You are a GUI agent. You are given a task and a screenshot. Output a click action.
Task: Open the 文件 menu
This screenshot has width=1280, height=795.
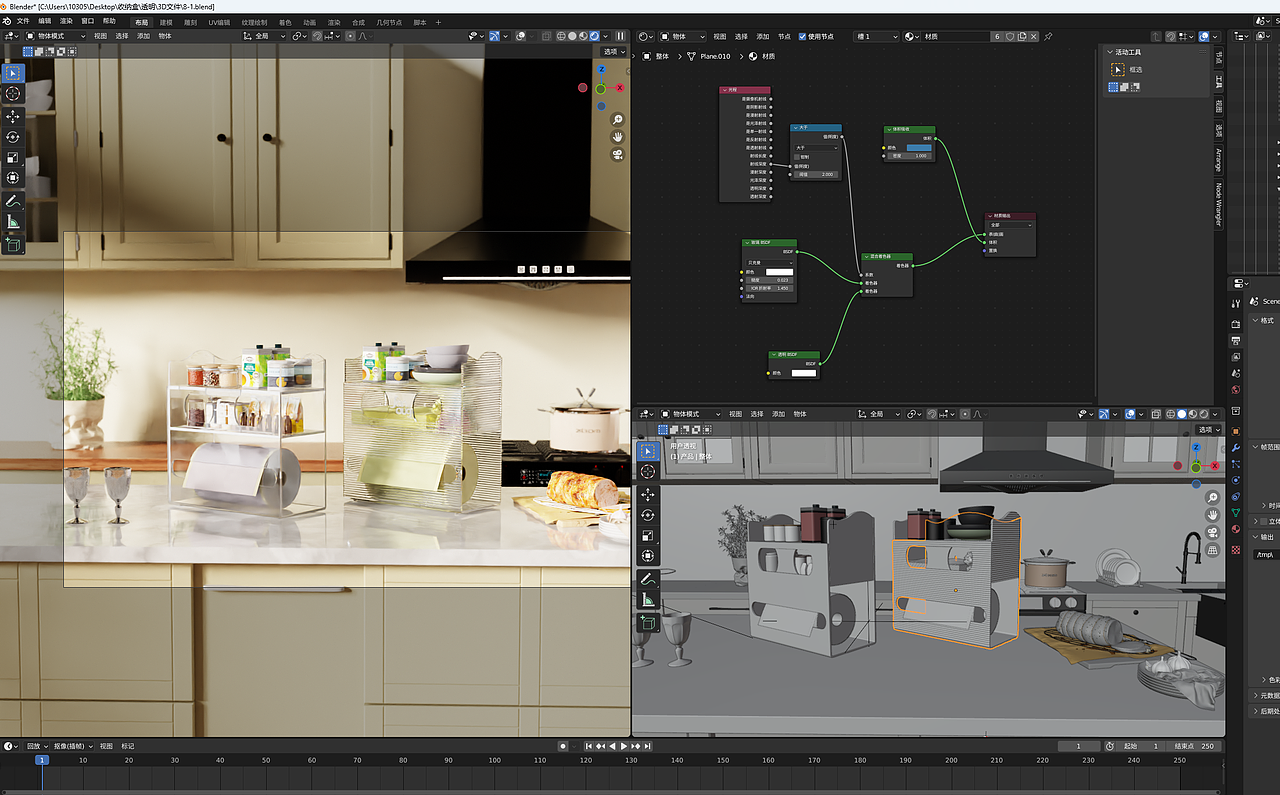(23, 21)
